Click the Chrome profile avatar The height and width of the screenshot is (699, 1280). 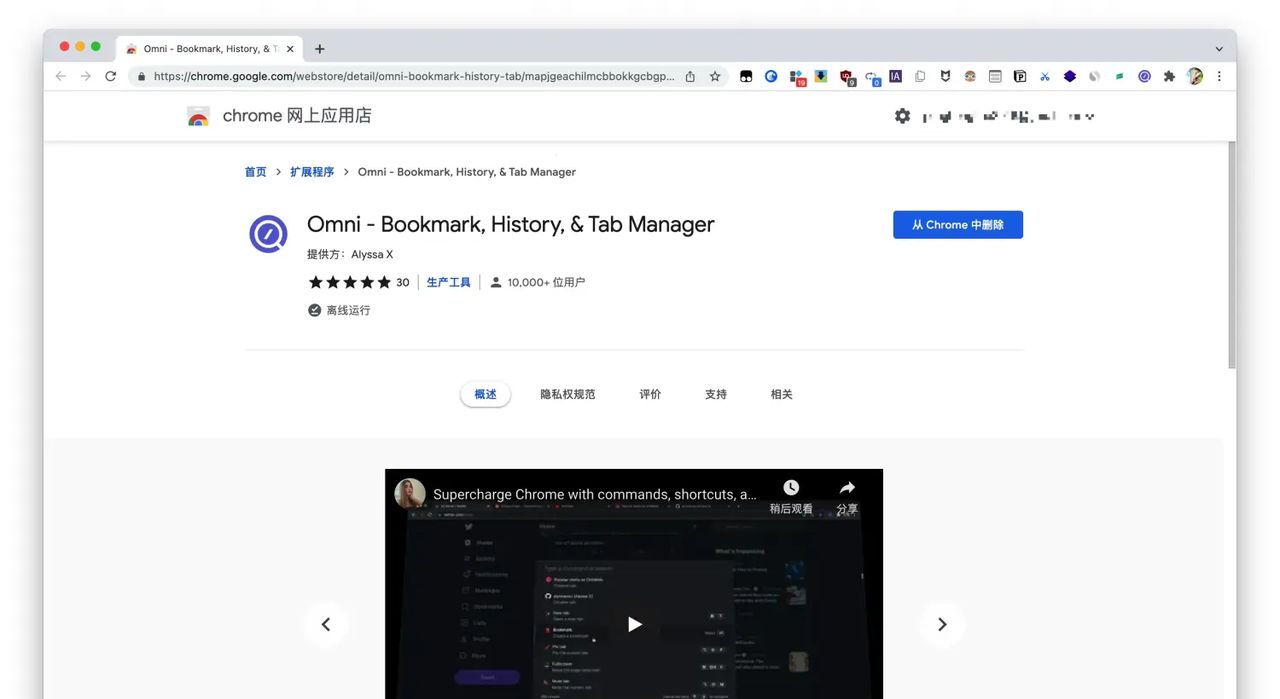point(1195,76)
